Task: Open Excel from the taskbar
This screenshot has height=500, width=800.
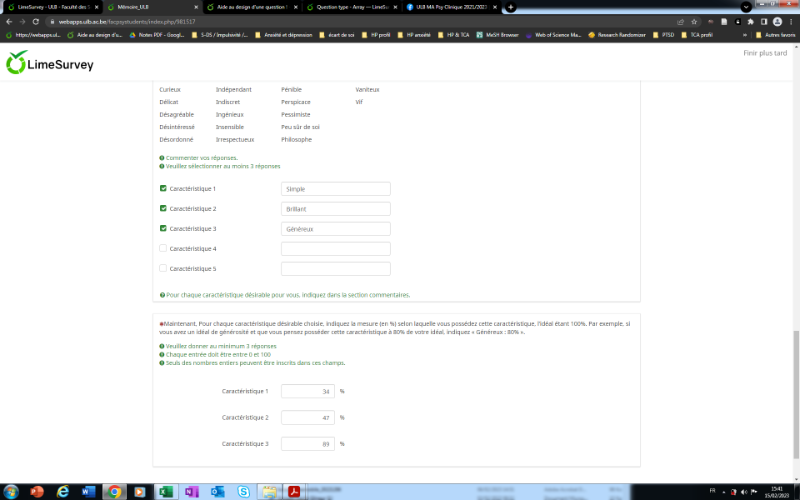Action: click(x=166, y=491)
